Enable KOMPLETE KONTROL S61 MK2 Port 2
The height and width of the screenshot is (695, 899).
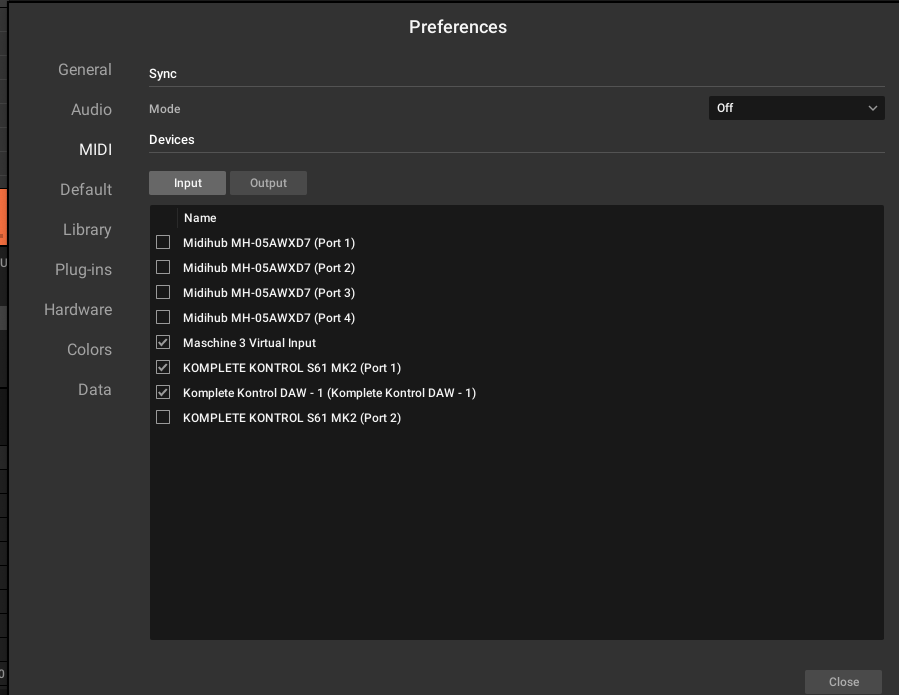(x=163, y=417)
